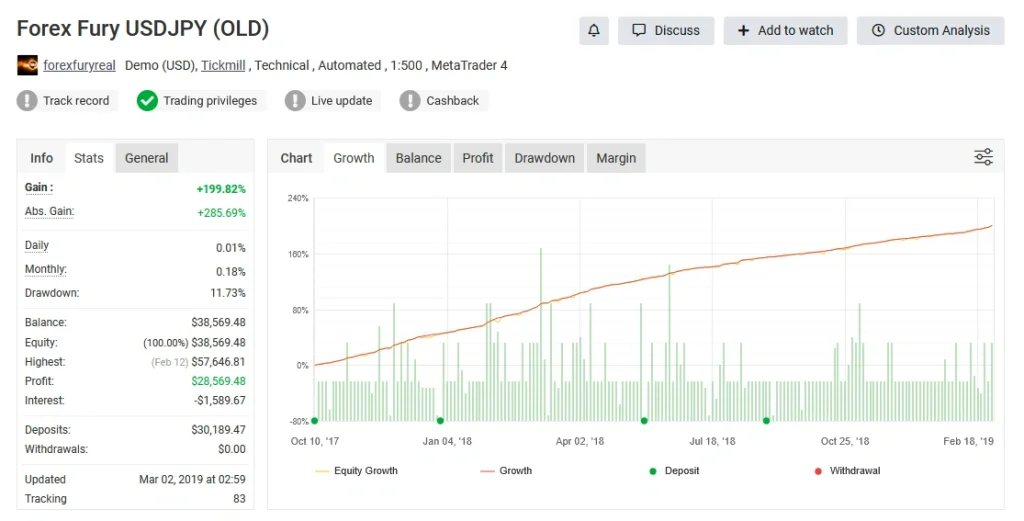Open Custom Analysis
This screenshot has height=521, width=1024.
[x=931, y=31]
